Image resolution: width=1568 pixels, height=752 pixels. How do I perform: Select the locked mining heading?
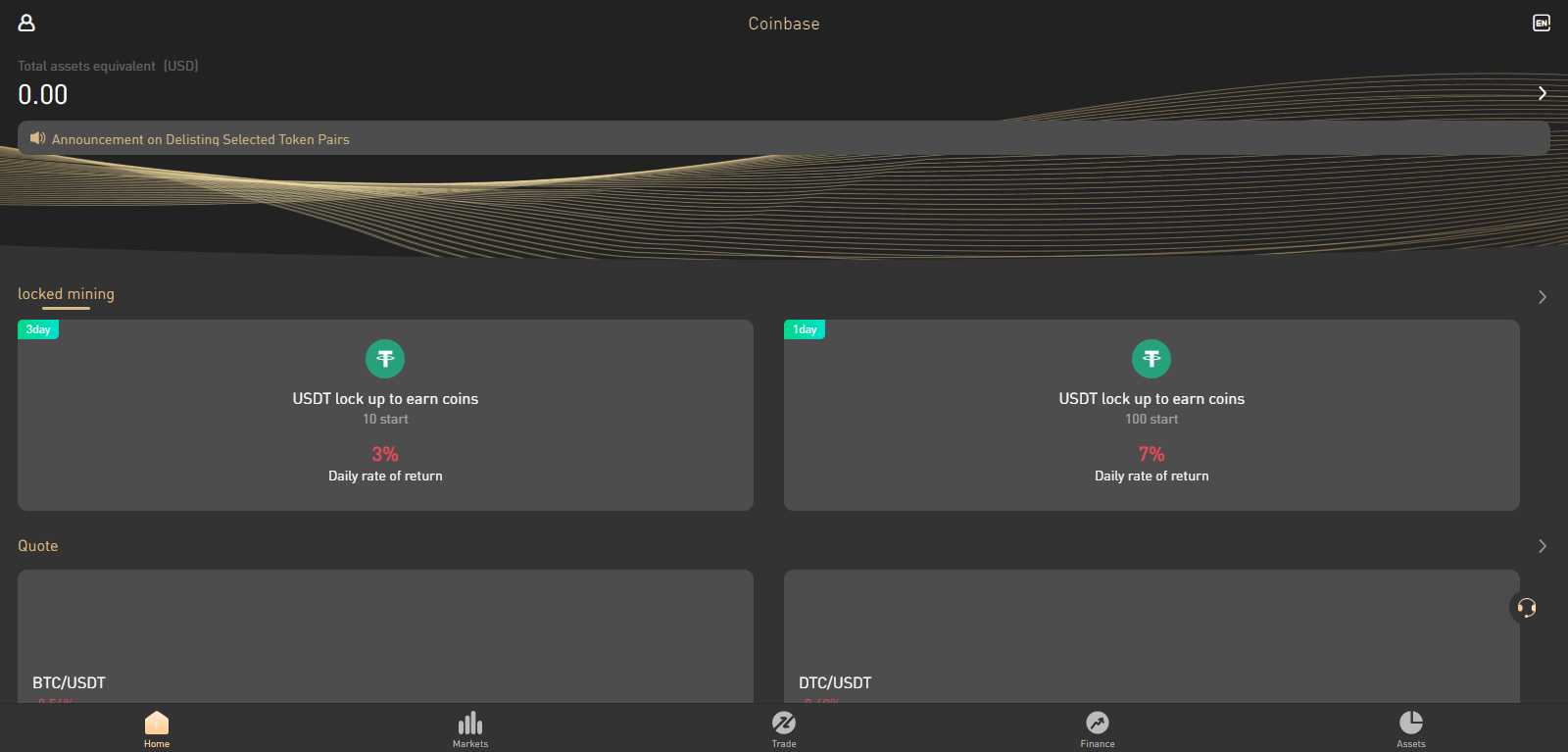(66, 294)
